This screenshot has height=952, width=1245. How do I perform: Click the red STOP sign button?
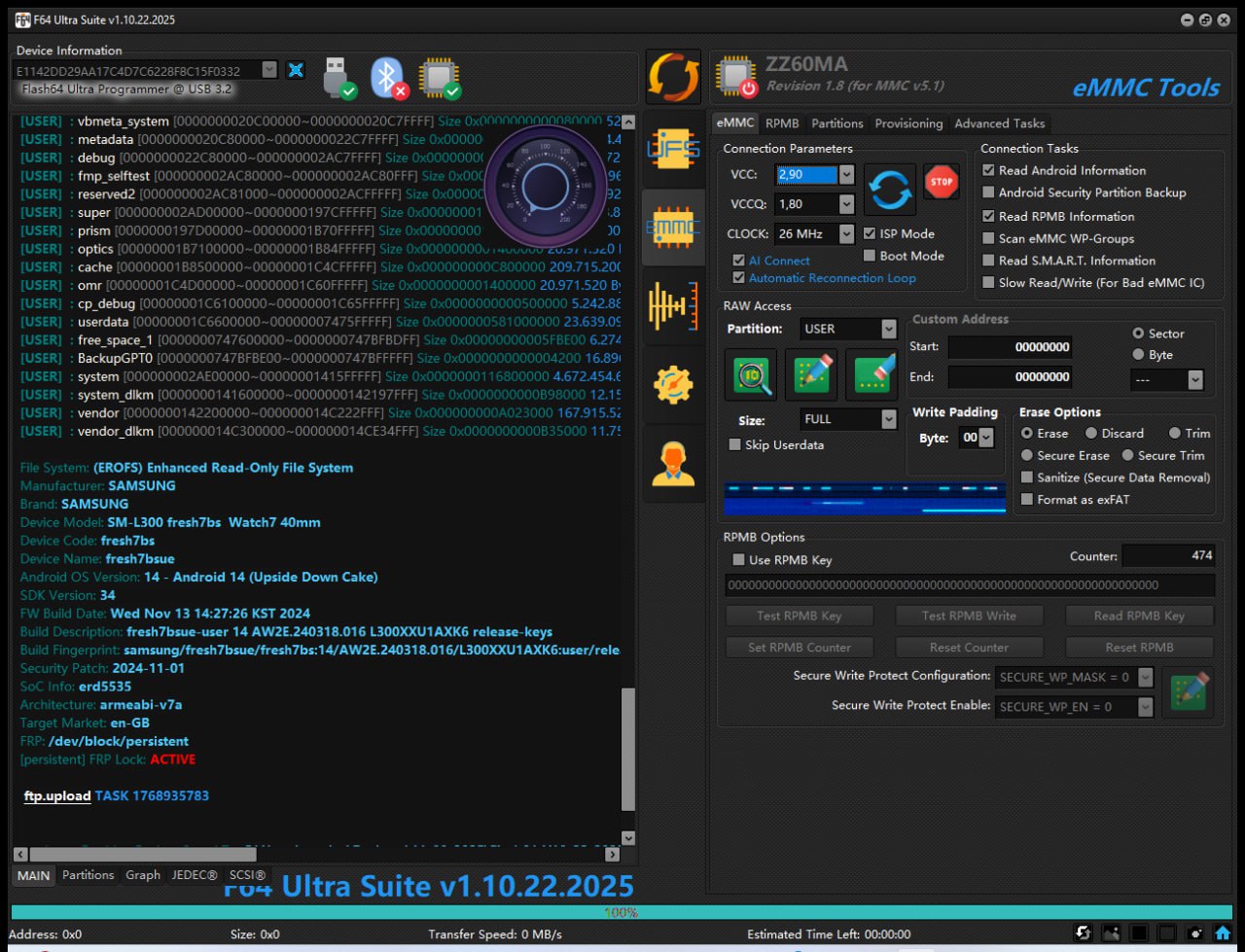click(941, 182)
